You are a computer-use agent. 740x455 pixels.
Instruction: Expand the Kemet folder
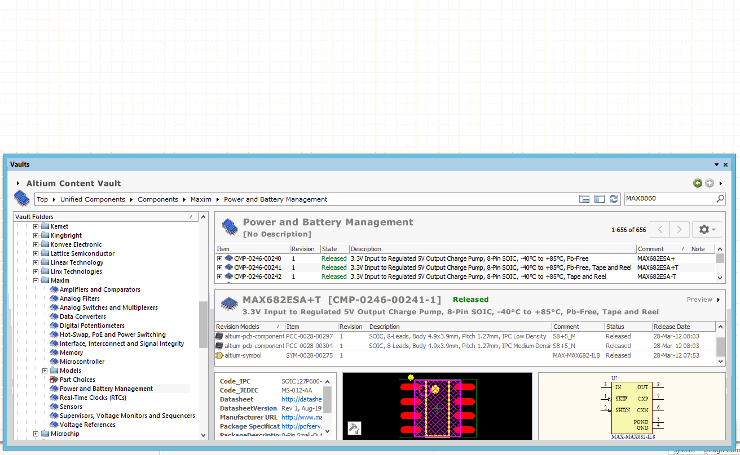tap(35, 227)
